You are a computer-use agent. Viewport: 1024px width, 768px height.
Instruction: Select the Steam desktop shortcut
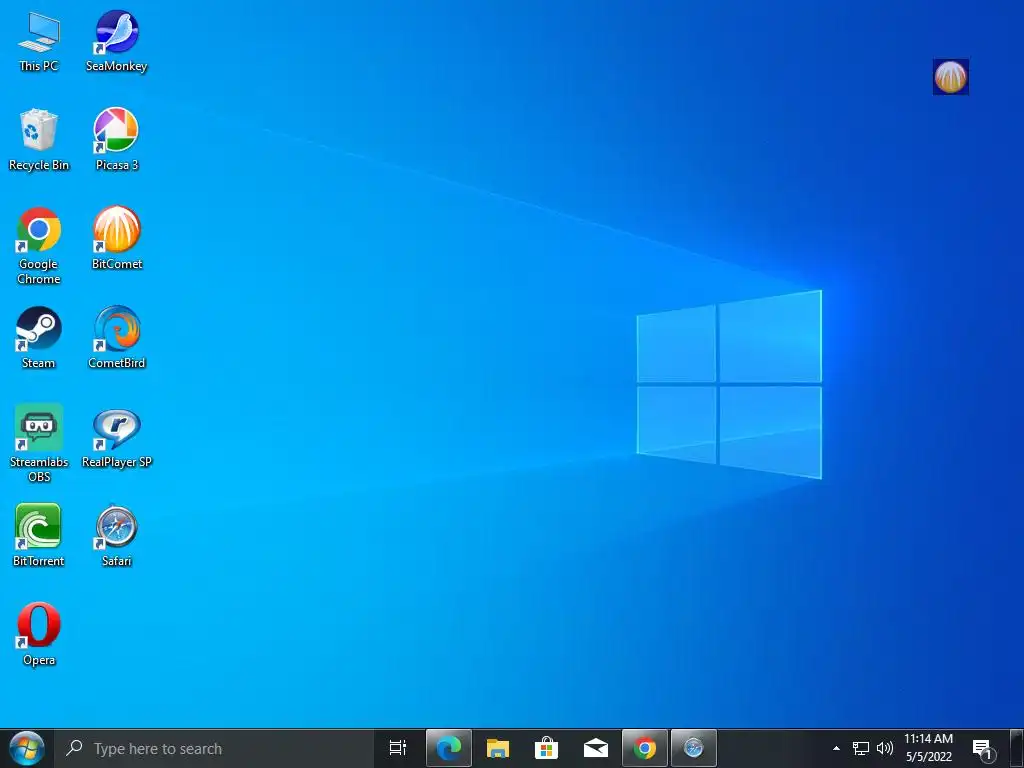point(39,338)
